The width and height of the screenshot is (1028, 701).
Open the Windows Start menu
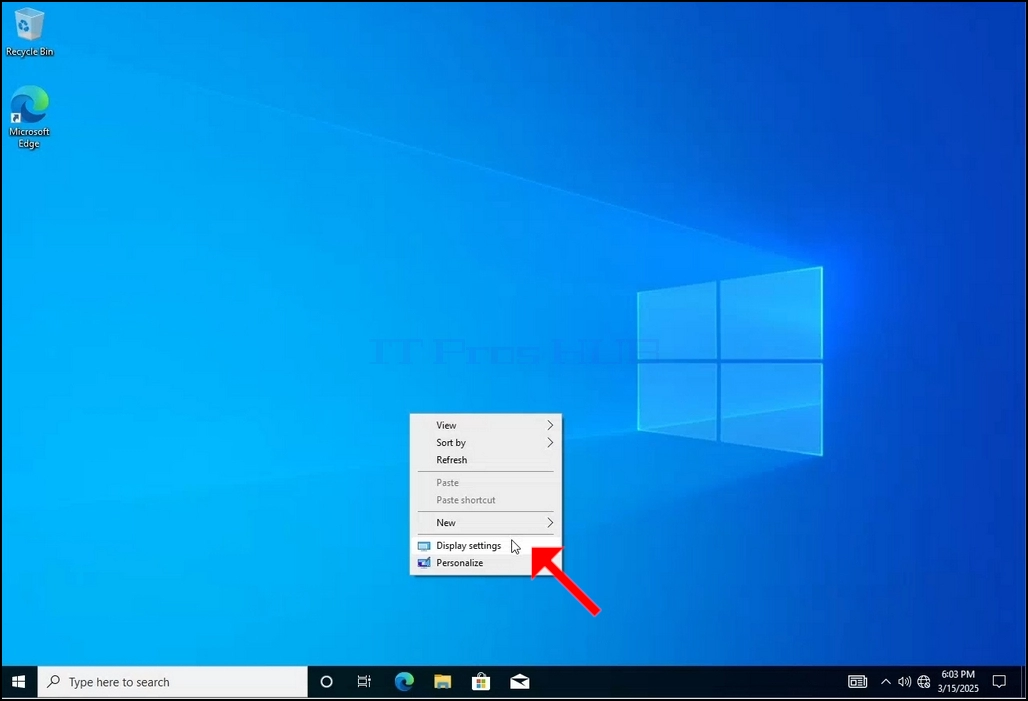click(18, 682)
